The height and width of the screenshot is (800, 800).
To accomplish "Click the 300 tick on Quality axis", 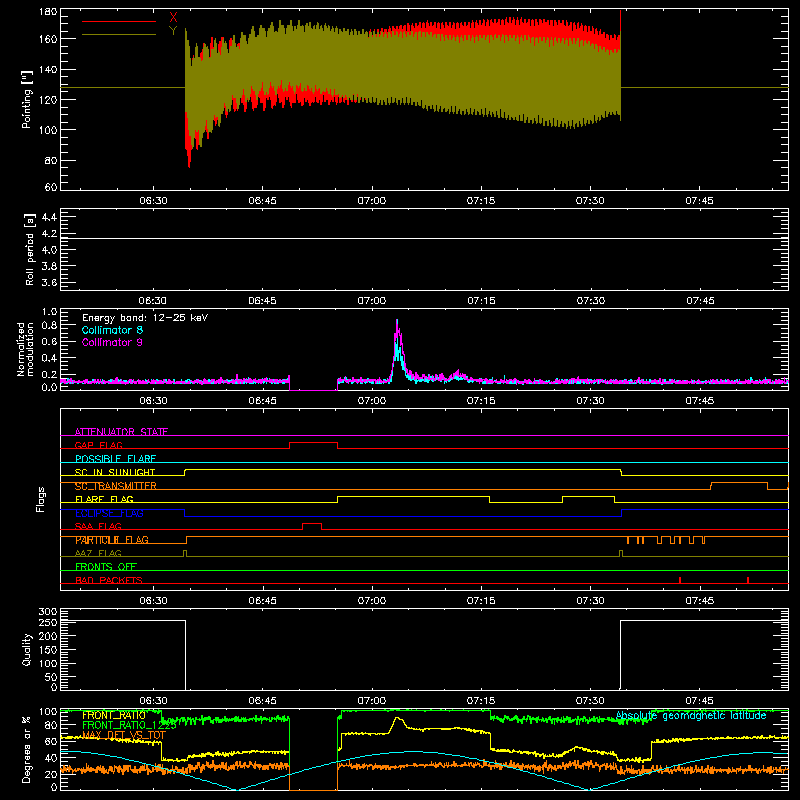I will (48, 612).
